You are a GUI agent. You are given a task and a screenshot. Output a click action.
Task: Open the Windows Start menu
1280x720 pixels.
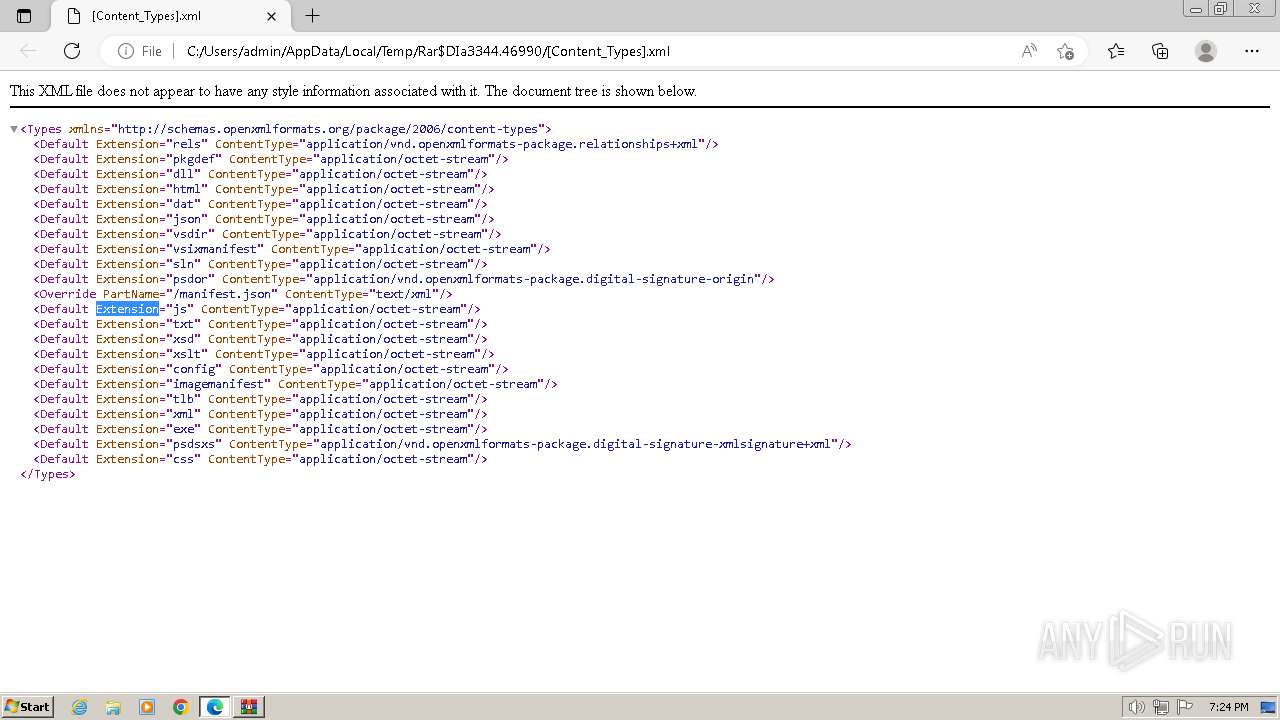[27, 707]
